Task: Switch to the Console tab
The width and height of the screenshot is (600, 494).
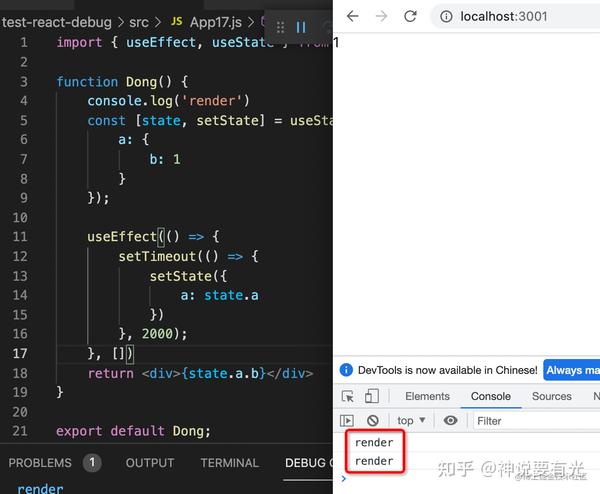Action: [491, 396]
